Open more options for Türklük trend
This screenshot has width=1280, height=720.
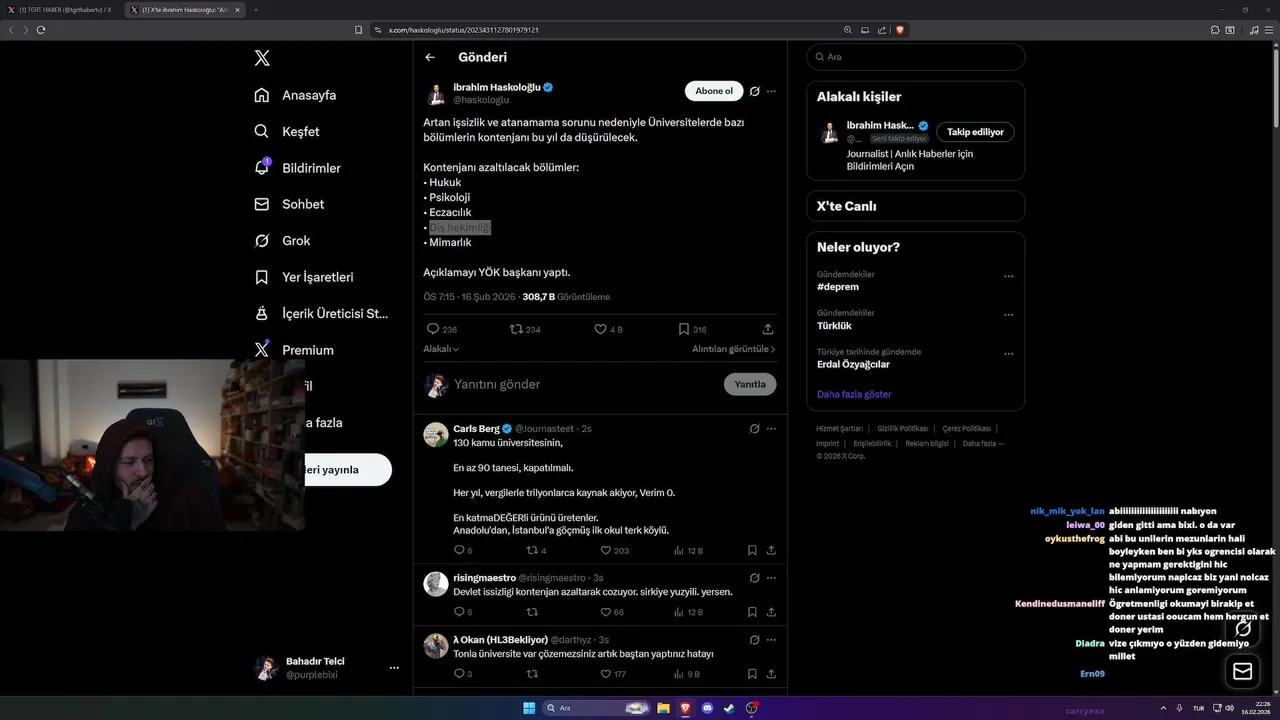[x=1008, y=315]
